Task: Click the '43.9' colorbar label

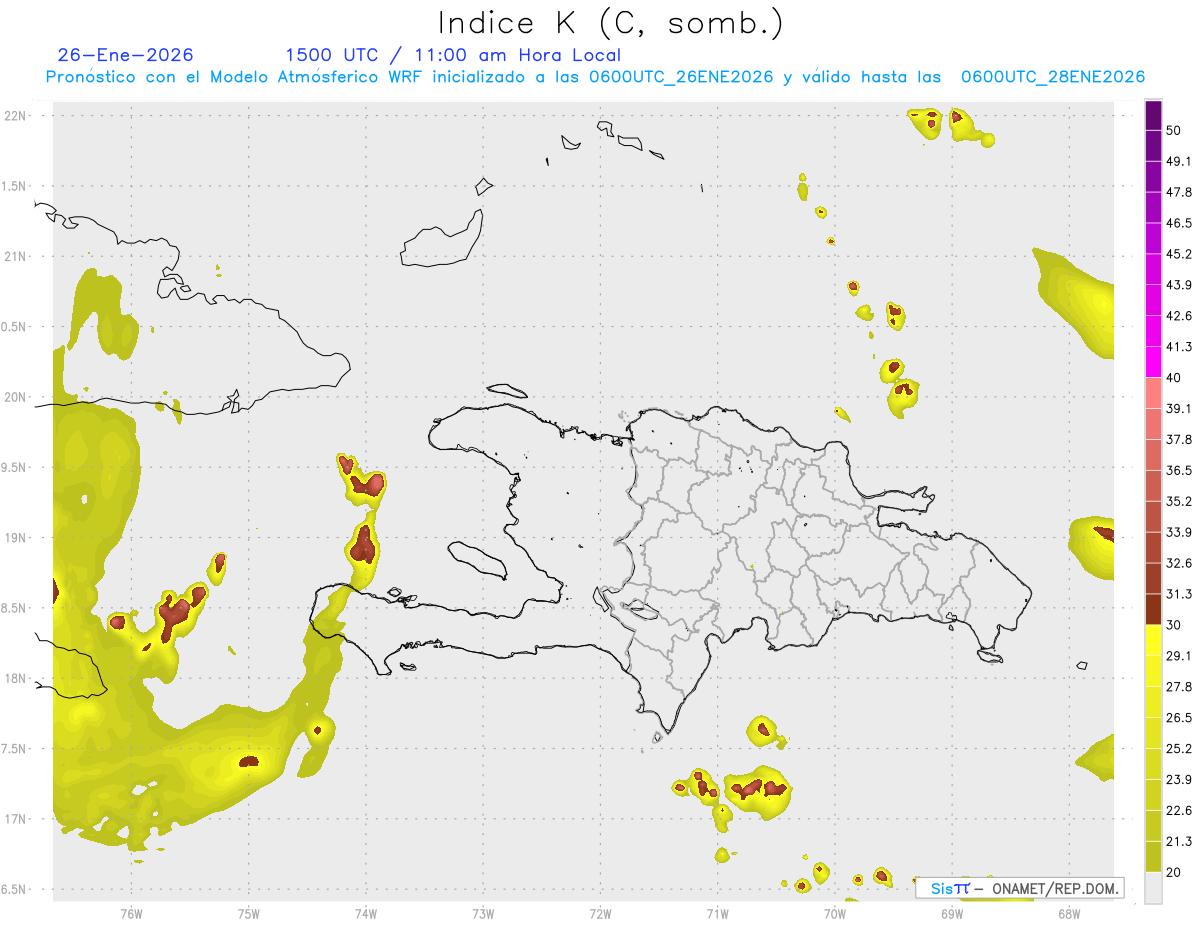Action: click(1179, 285)
